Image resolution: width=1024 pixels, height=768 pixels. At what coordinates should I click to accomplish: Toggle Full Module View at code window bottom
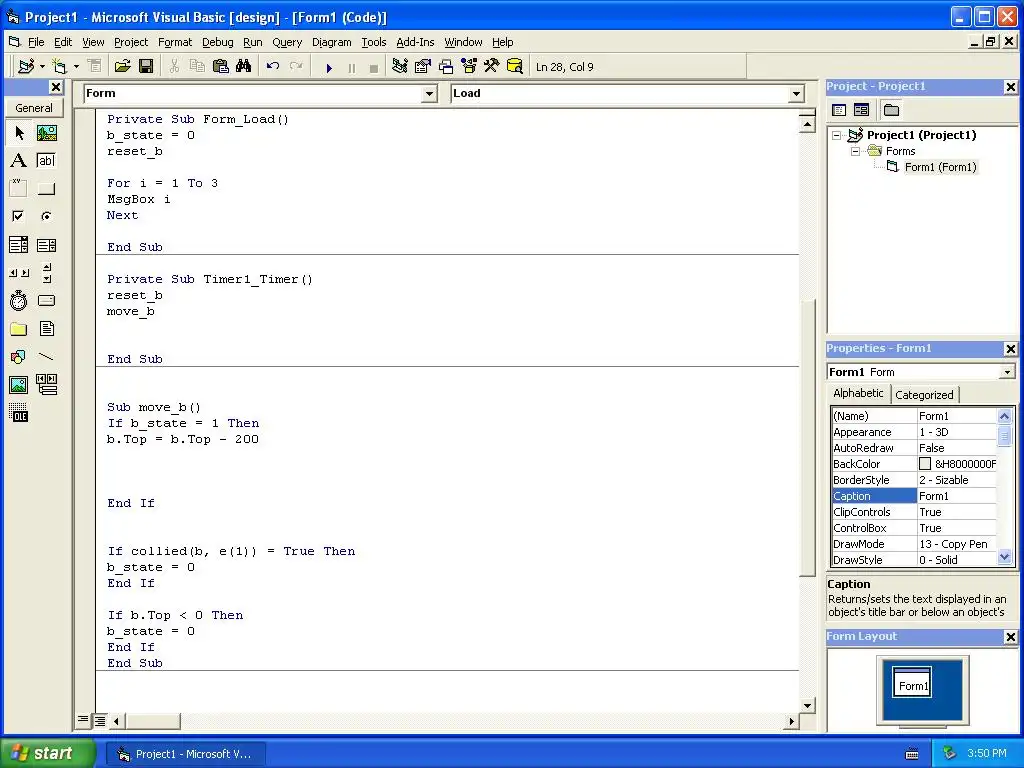(x=99, y=721)
